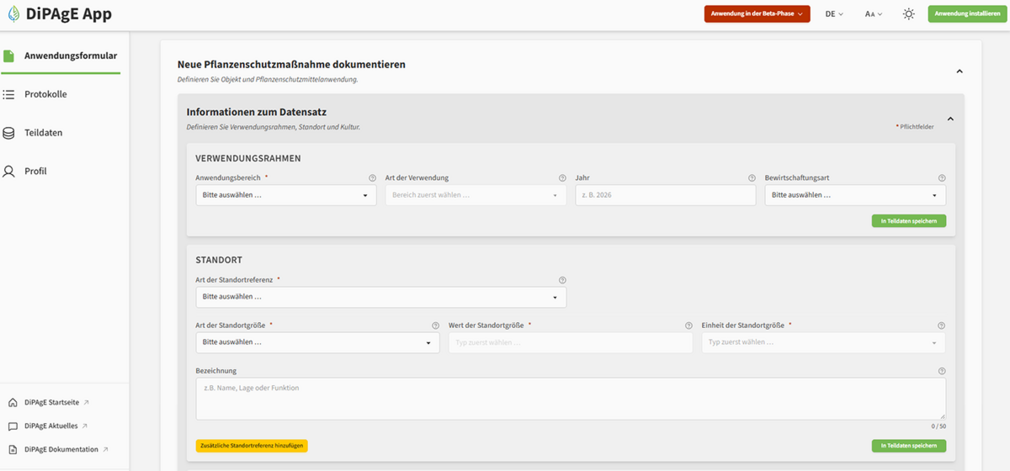Click the Anwendungsformular document icon in sidebar
Image resolution: width=1010 pixels, height=471 pixels.
point(8,56)
